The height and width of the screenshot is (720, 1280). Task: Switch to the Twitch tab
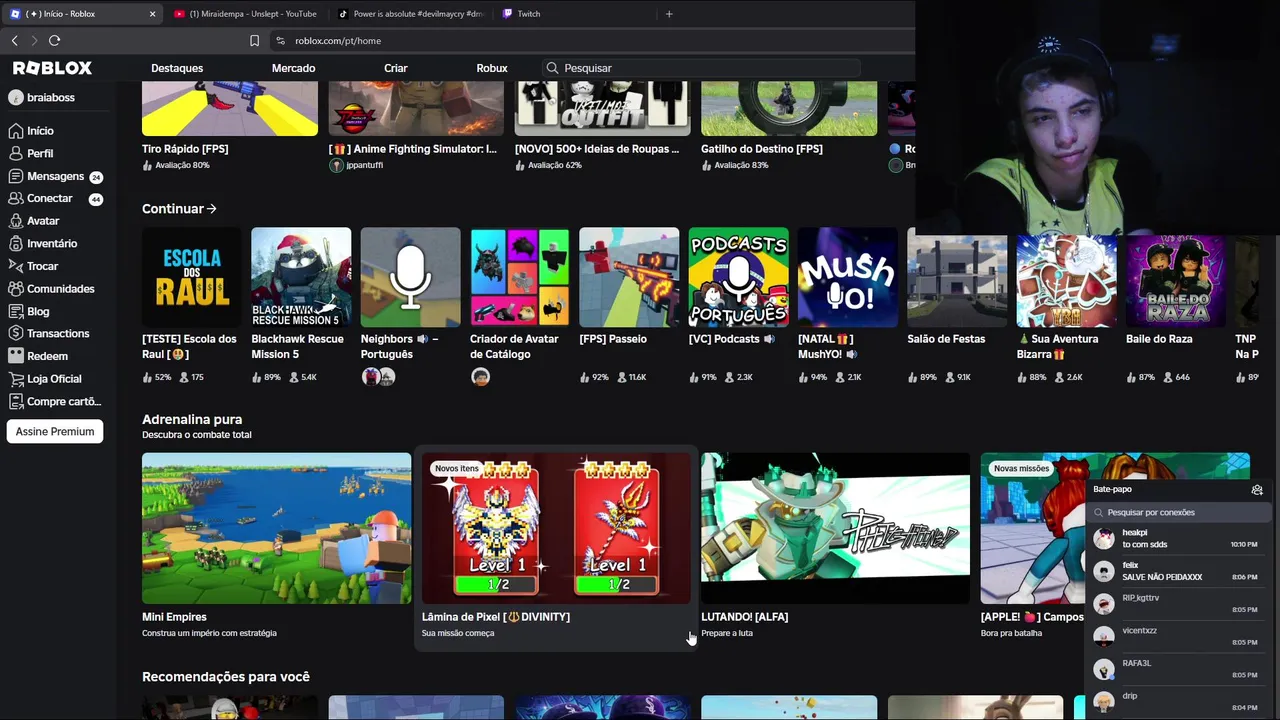coord(573,14)
